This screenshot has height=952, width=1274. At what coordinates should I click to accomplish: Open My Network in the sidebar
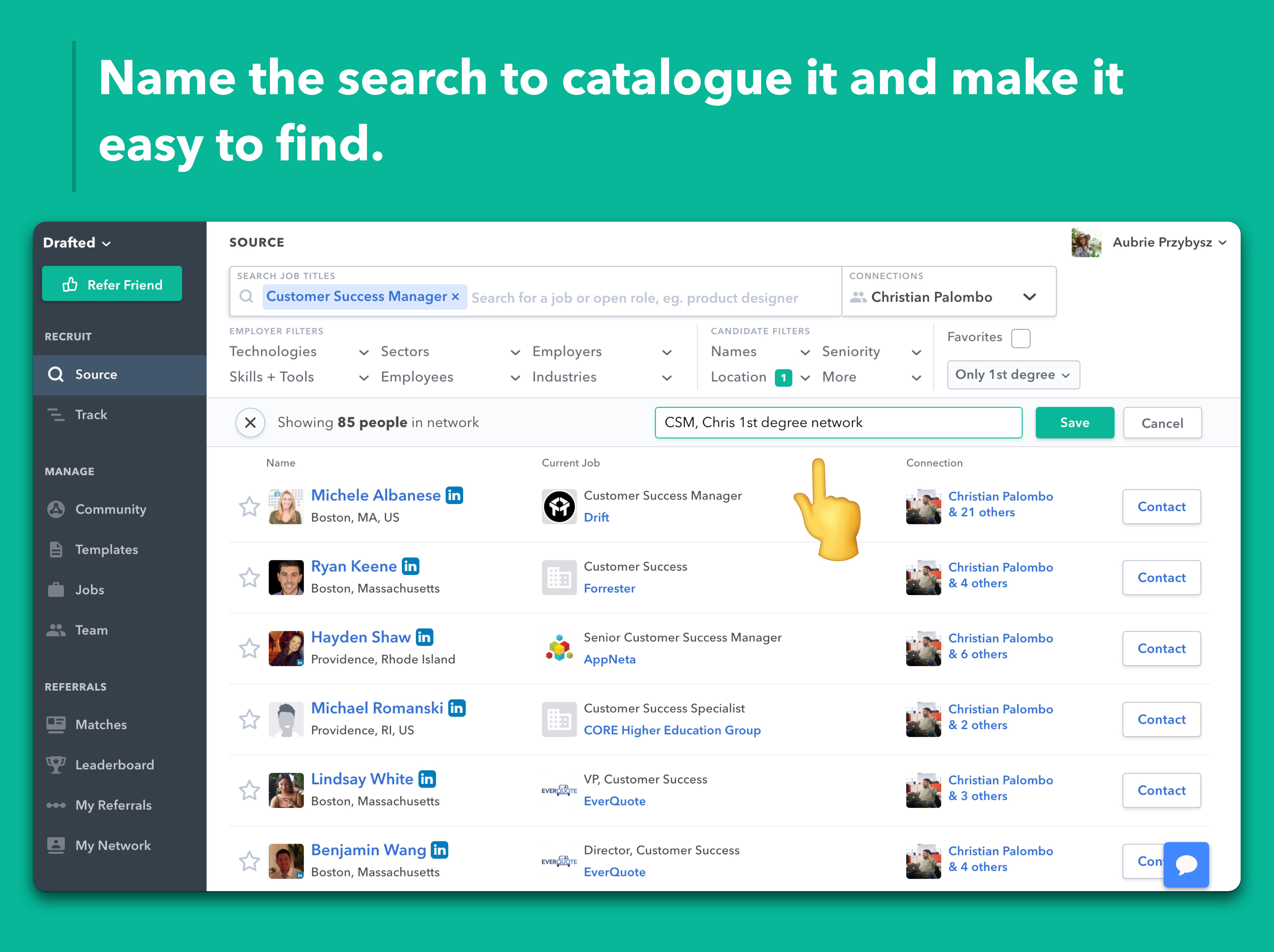[x=120, y=846]
